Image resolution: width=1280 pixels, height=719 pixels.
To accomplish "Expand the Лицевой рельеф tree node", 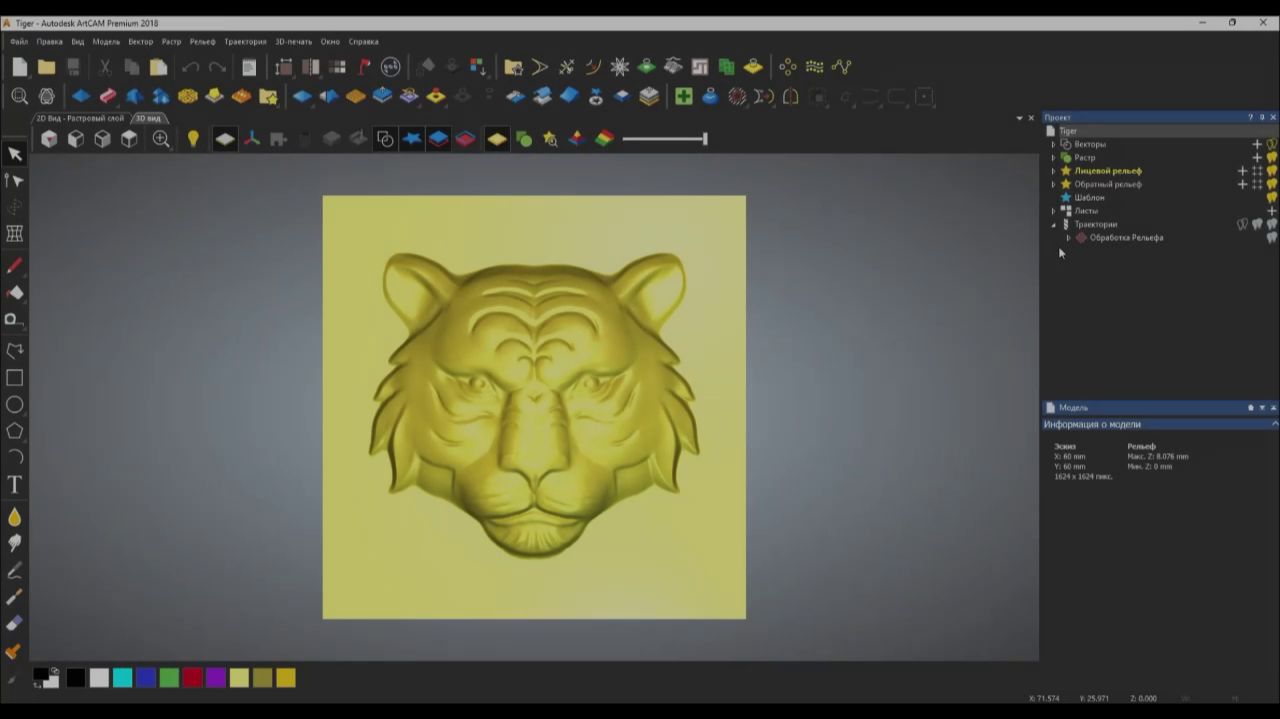I will (x=1053, y=171).
